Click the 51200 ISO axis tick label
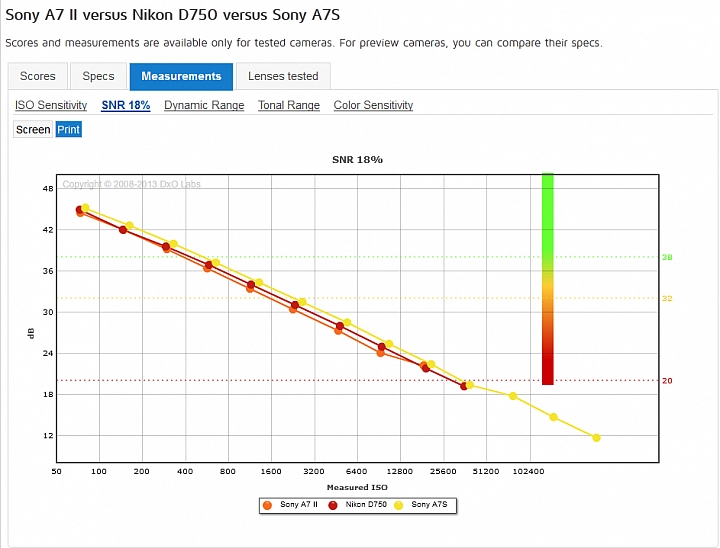Image resolution: width=720 pixels, height=548 pixels. 486,471
